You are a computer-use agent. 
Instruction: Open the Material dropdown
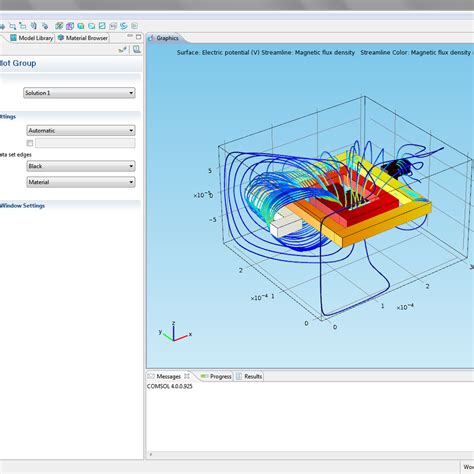(81, 182)
